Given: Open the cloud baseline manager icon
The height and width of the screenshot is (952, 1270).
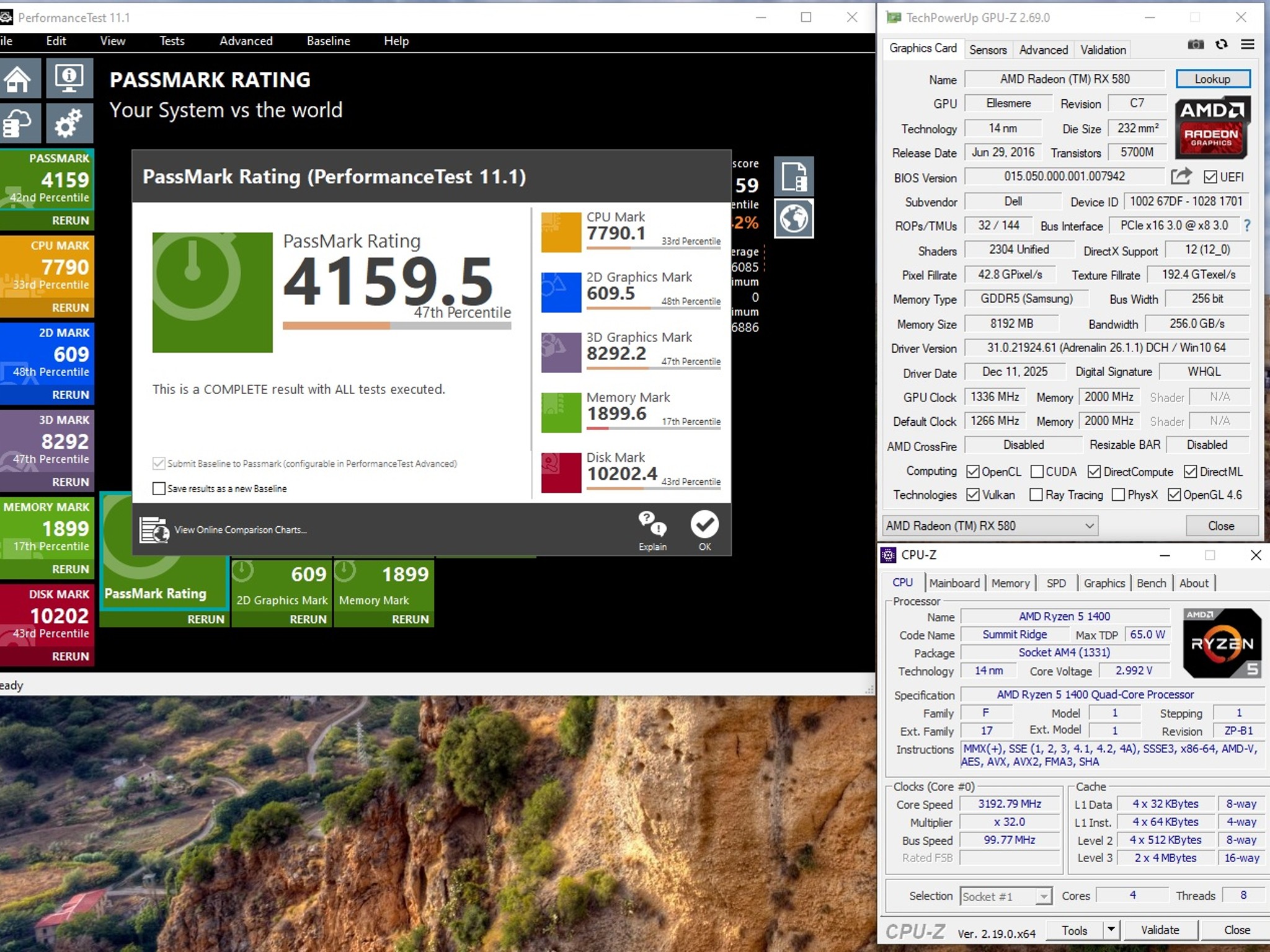Looking at the screenshot, I should pyautogui.click(x=17, y=123).
